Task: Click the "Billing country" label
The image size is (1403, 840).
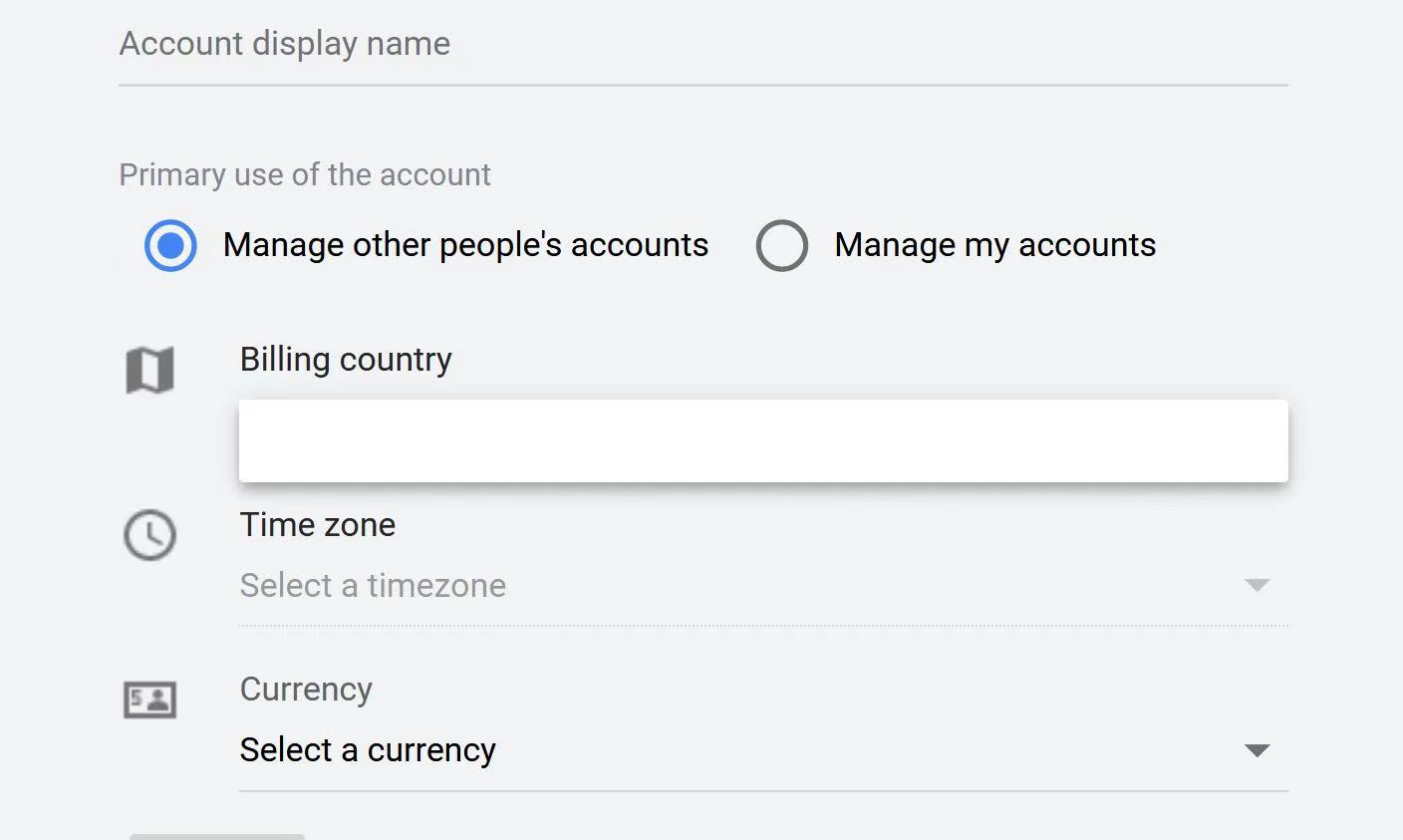Action: click(x=346, y=360)
